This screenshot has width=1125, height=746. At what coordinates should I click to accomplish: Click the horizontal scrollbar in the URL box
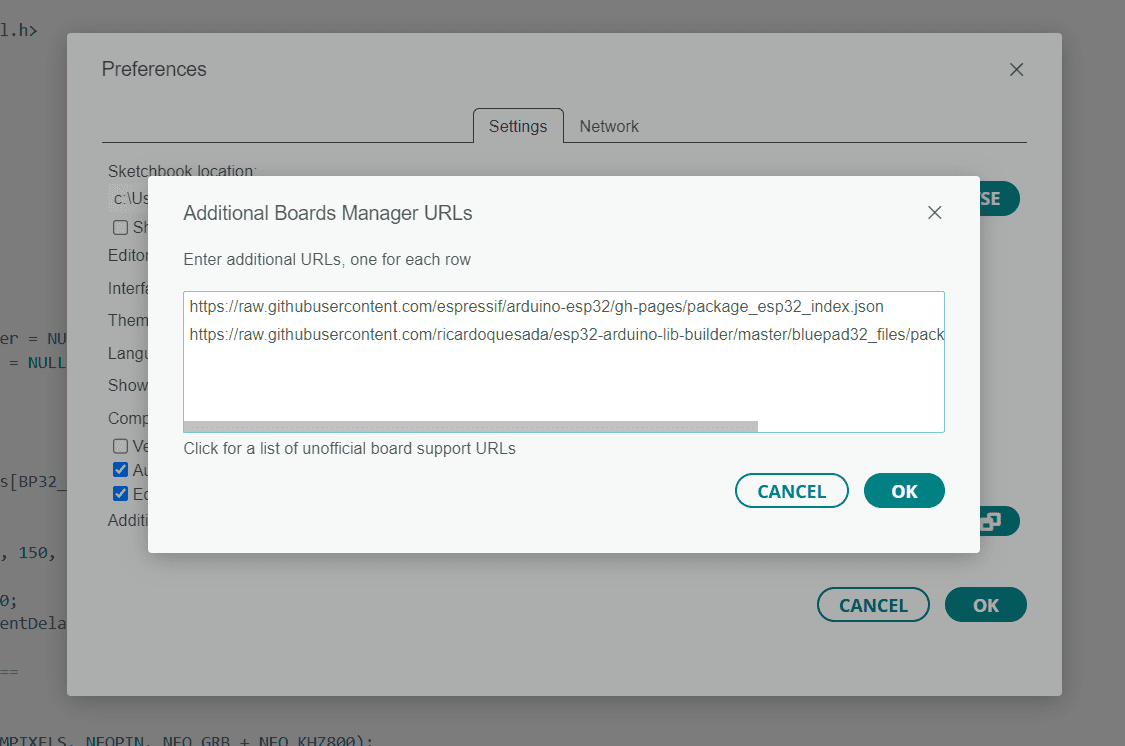pyautogui.click(x=470, y=426)
